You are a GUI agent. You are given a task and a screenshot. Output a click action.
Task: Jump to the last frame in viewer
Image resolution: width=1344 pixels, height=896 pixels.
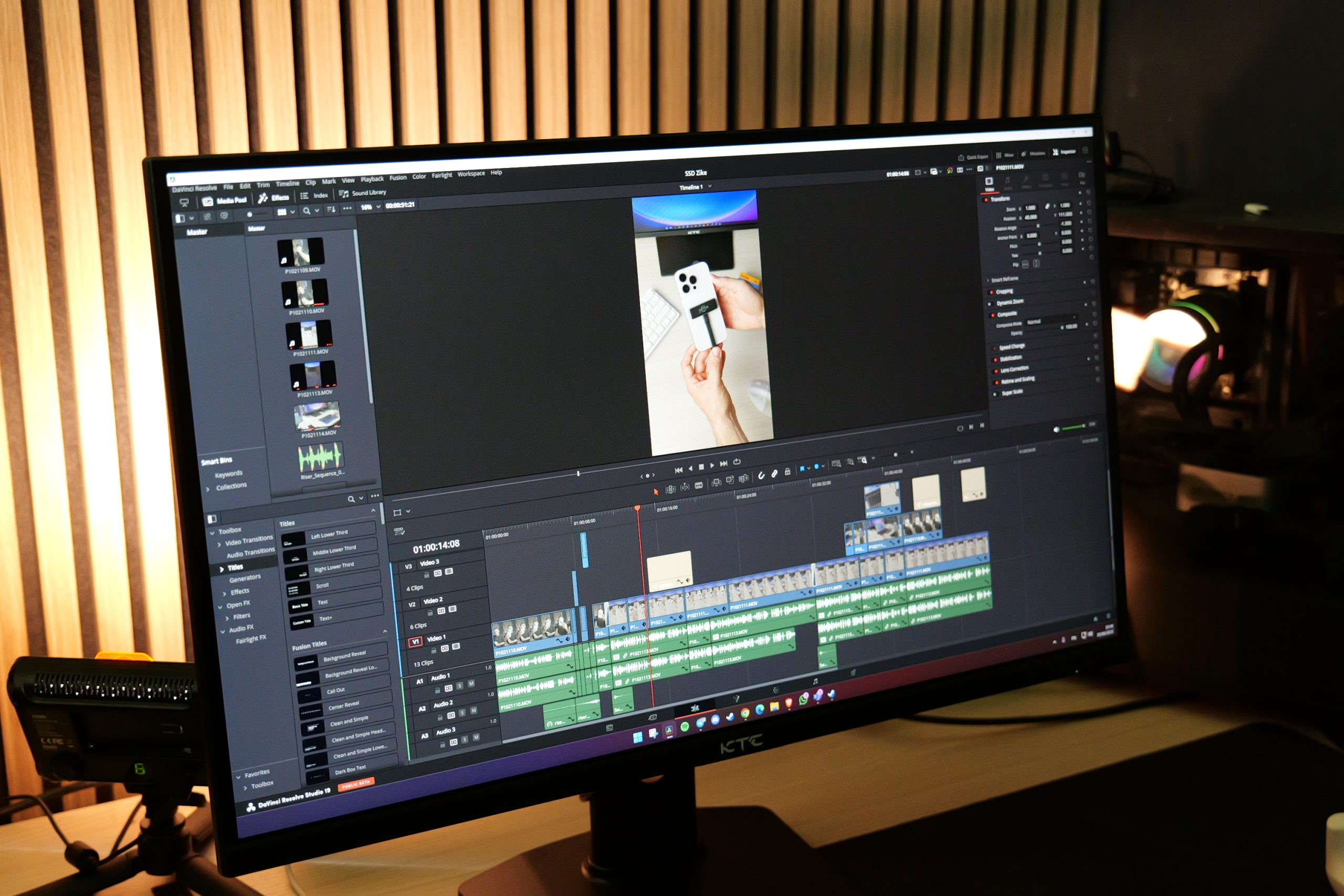point(723,463)
